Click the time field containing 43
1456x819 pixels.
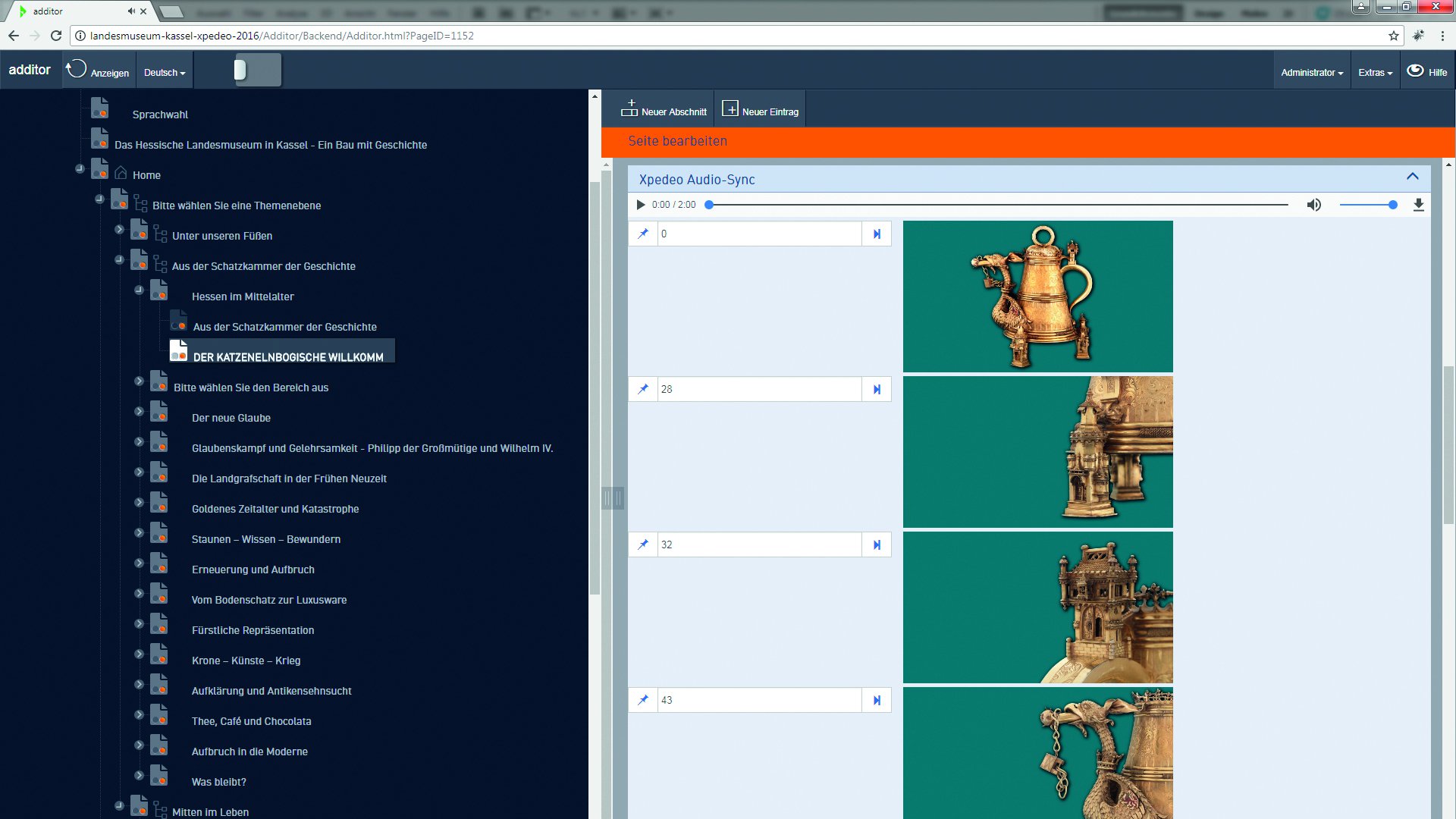[x=759, y=700]
